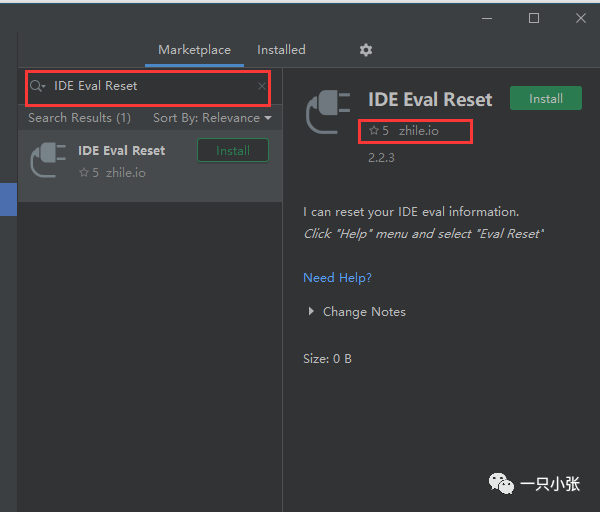Minimize the plugins window
The height and width of the screenshot is (512, 600).
click(x=487, y=18)
